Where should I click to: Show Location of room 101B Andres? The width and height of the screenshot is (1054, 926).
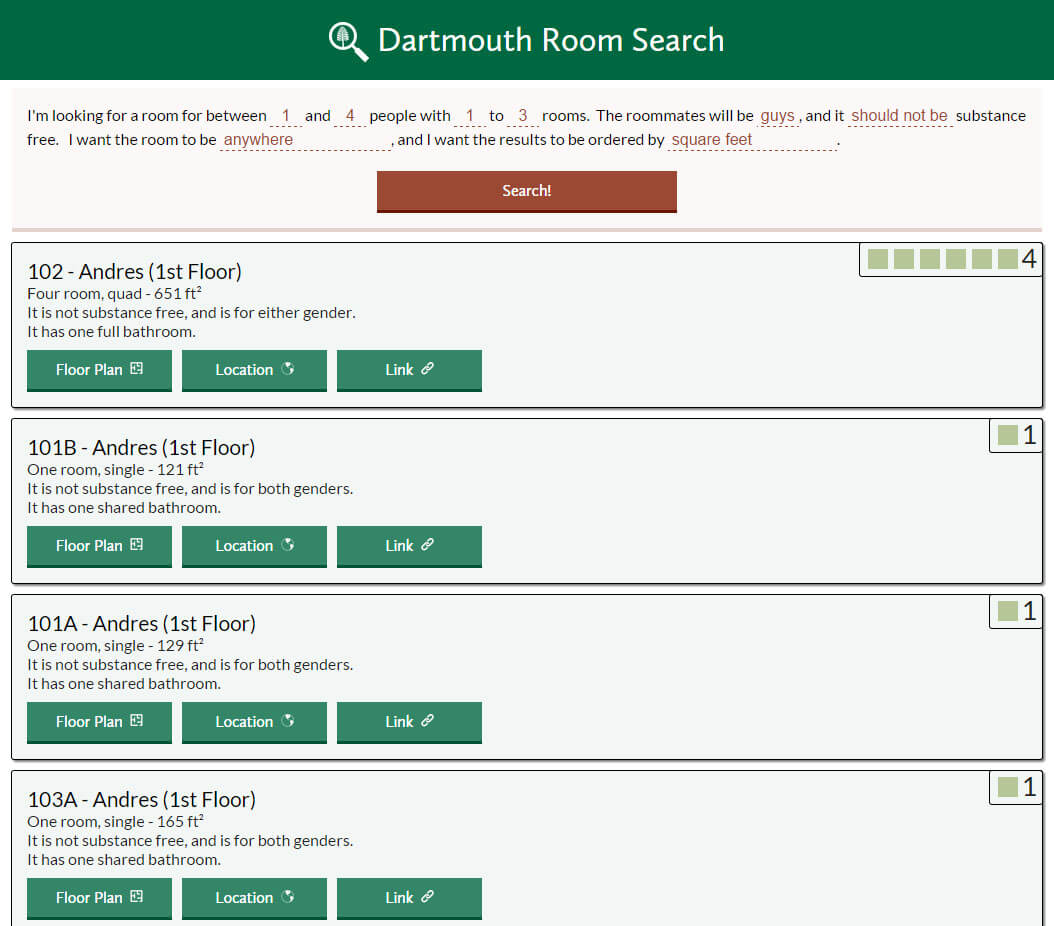254,546
